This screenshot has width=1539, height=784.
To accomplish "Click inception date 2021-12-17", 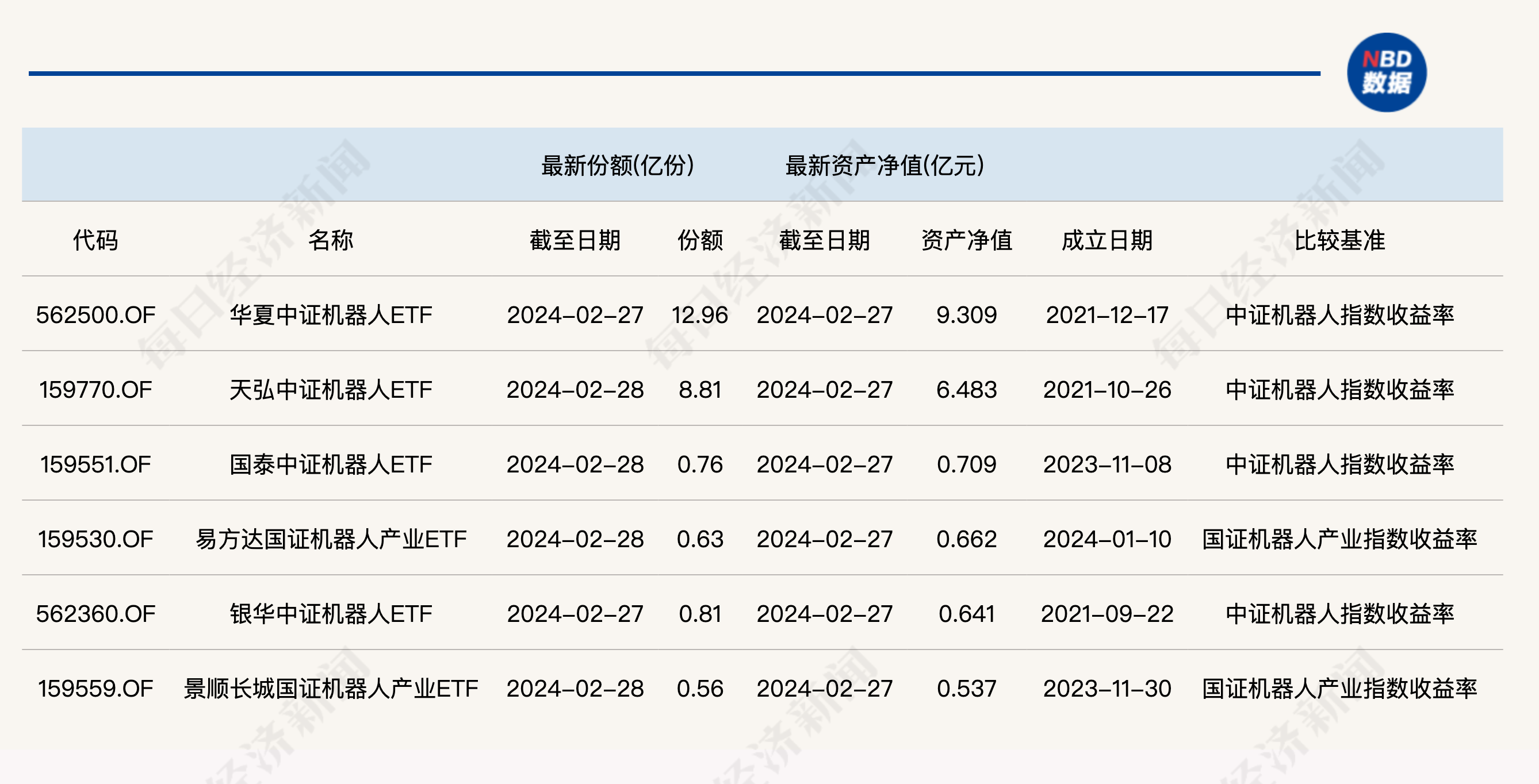I will [x=1107, y=314].
